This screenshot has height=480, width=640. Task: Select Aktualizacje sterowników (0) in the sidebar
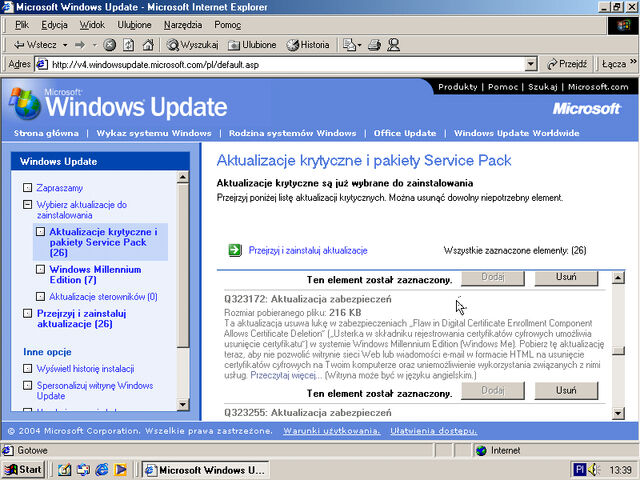point(103,297)
